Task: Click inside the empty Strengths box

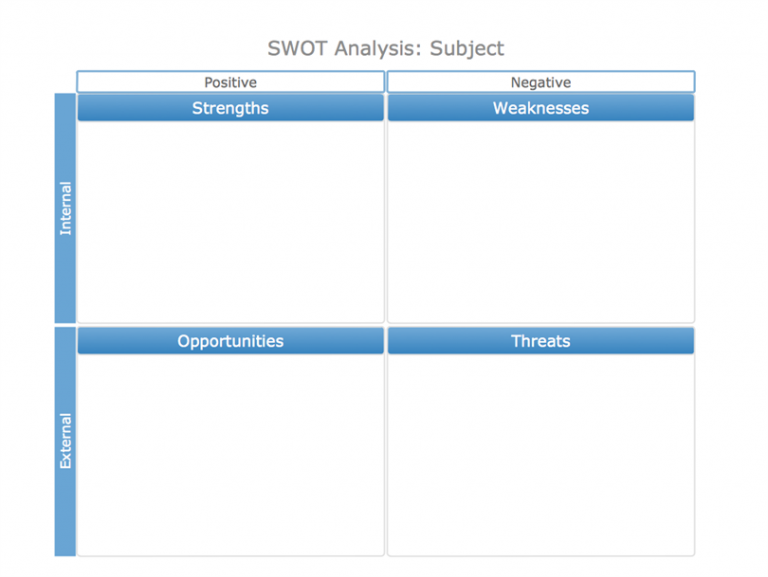Action: pos(230,221)
